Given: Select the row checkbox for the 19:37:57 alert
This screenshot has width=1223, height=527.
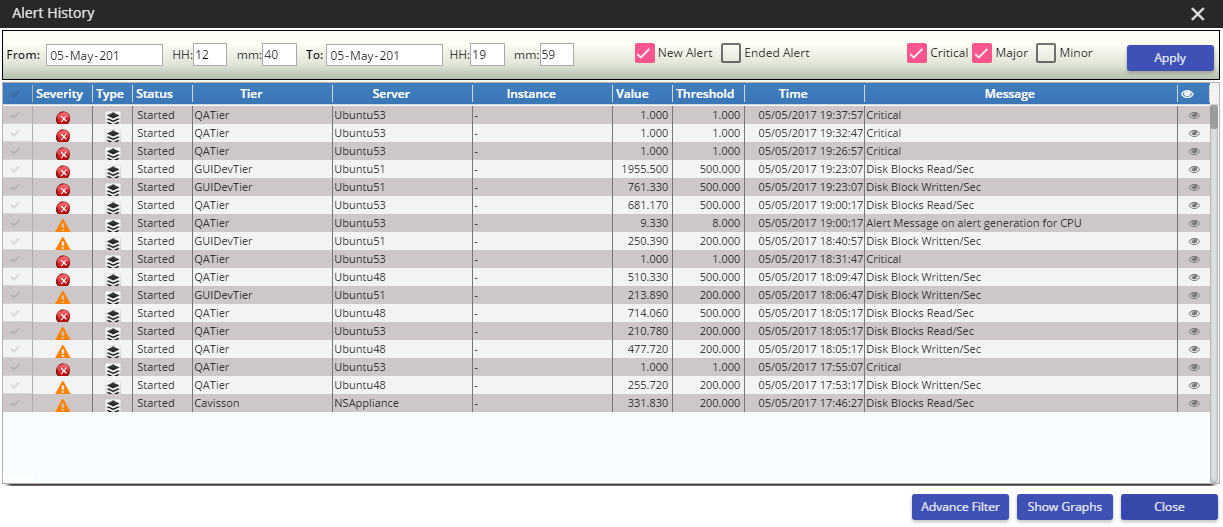Looking at the screenshot, I should (x=15, y=116).
